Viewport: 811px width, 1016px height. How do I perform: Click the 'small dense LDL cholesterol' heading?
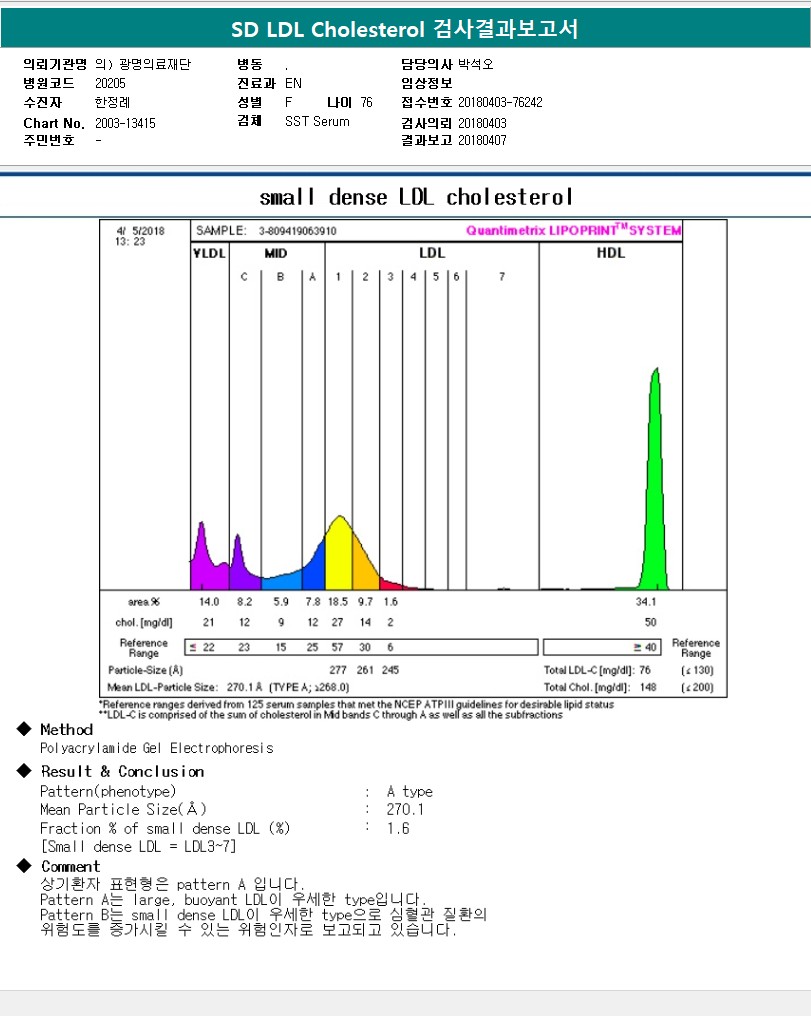416,197
